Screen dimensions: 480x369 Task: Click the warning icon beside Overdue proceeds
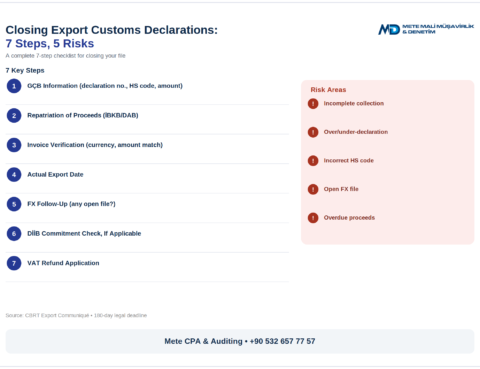click(313, 218)
